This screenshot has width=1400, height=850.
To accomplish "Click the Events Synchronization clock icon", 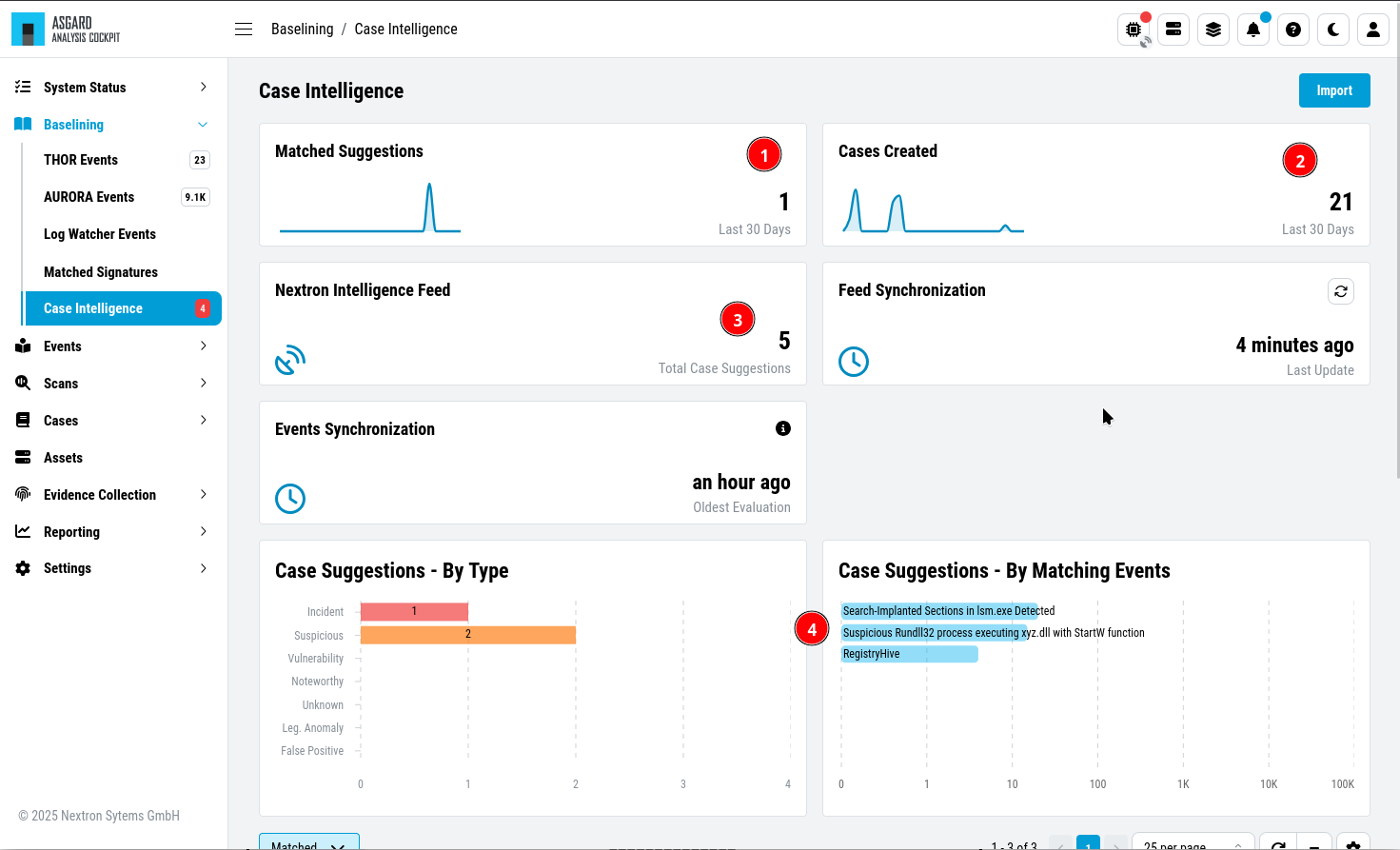I will (x=290, y=498).
